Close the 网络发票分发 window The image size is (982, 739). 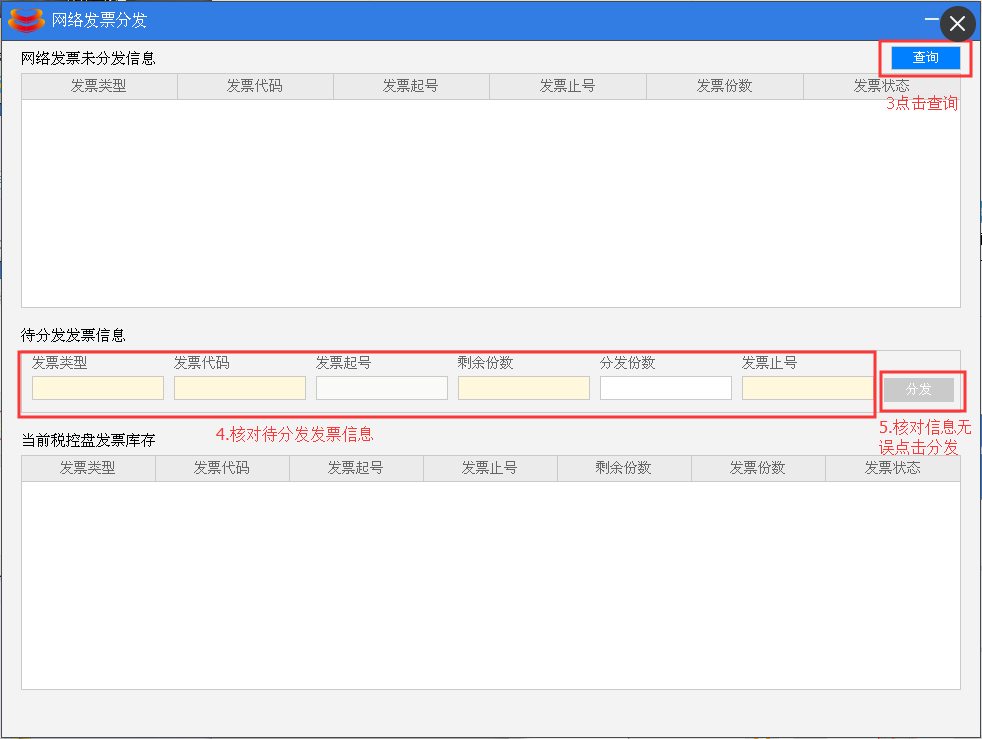(x=957, y=24)
